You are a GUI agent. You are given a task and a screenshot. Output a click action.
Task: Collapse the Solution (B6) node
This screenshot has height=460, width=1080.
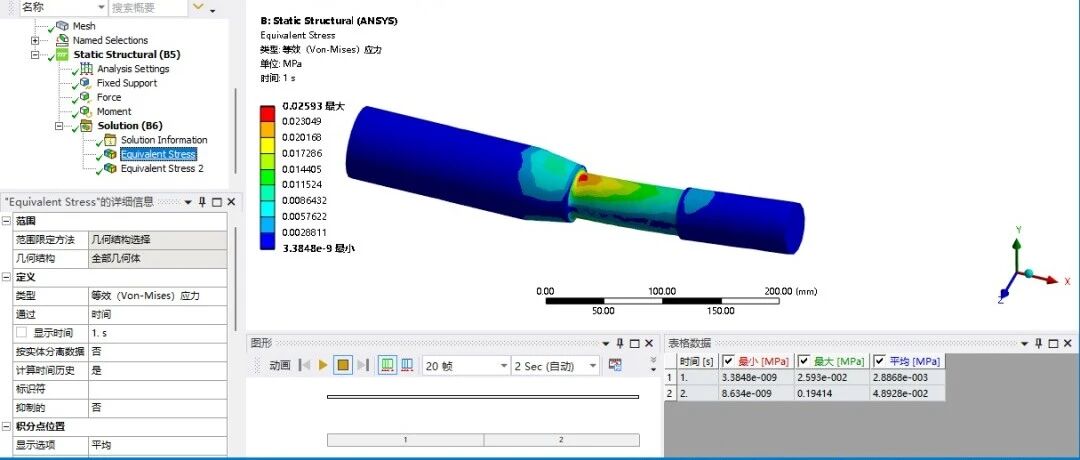point(59,125)
